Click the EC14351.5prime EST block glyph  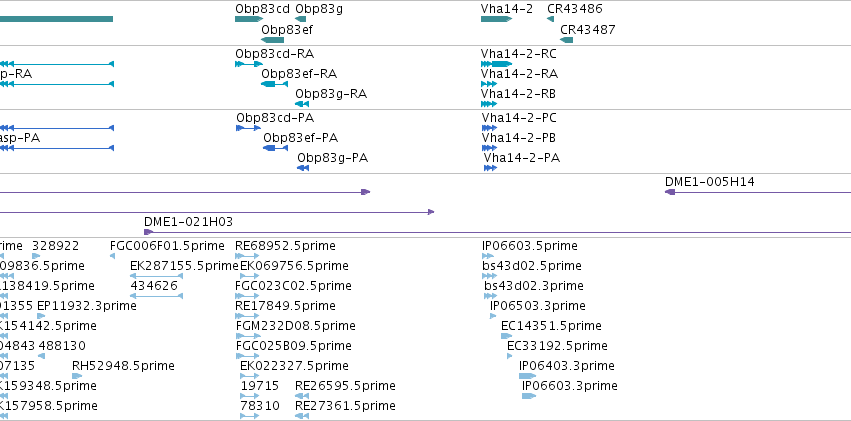point(506,336)
